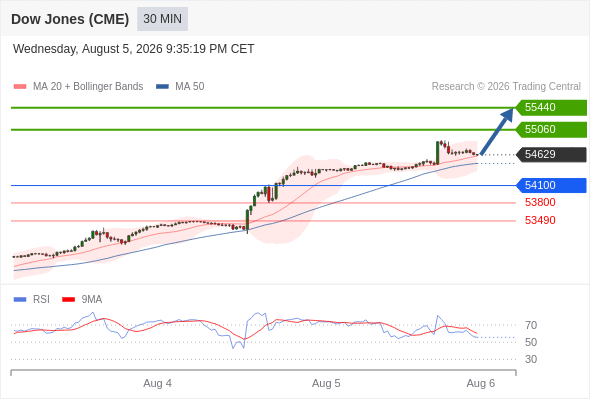
Task: Click the Dow Jones (CME) title
Action: point(70,19)
